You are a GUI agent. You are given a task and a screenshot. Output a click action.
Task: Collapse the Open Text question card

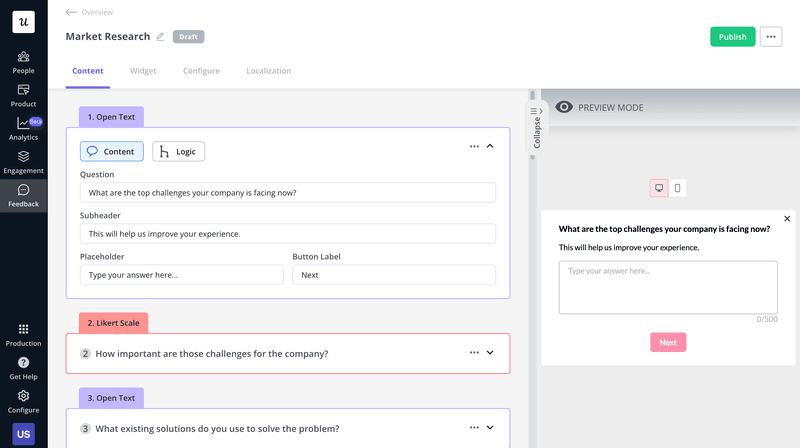click(490, 146)
